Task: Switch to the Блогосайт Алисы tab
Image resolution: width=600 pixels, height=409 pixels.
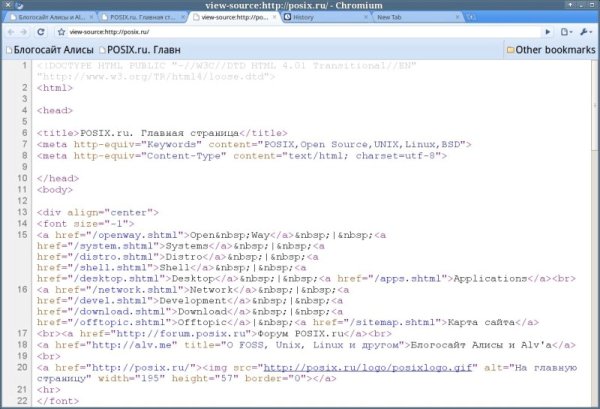Action: pyautogui.click(x=52, y=17)
